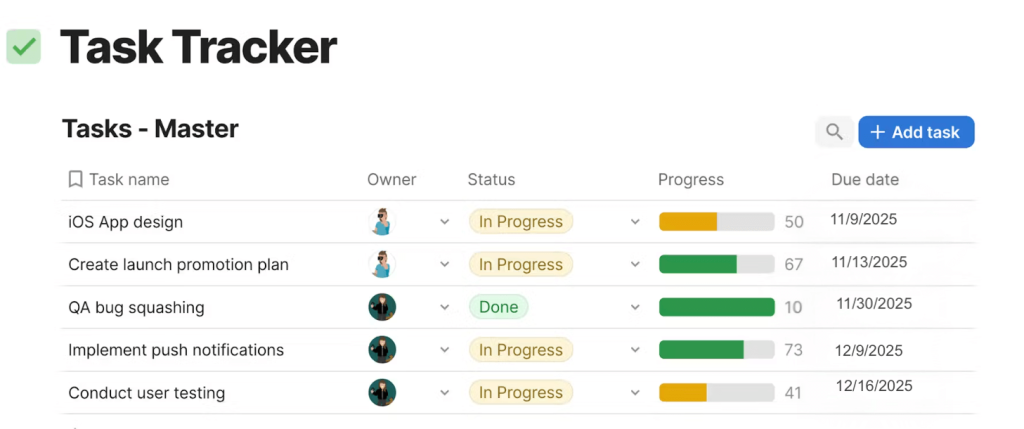1024x429 pixels.
Task: Click owner avatar for QA bug squashing
Action: pos(381,307)
